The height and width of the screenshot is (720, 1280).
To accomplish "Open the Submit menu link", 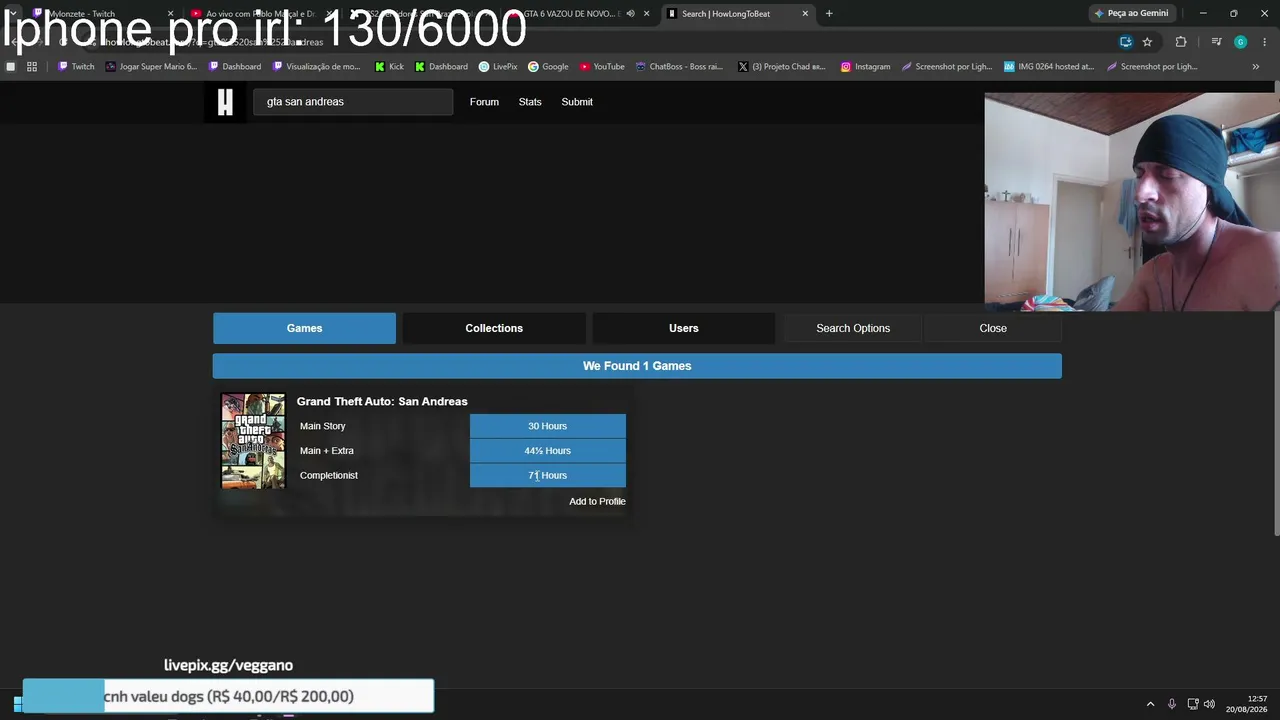I will 577,102.
